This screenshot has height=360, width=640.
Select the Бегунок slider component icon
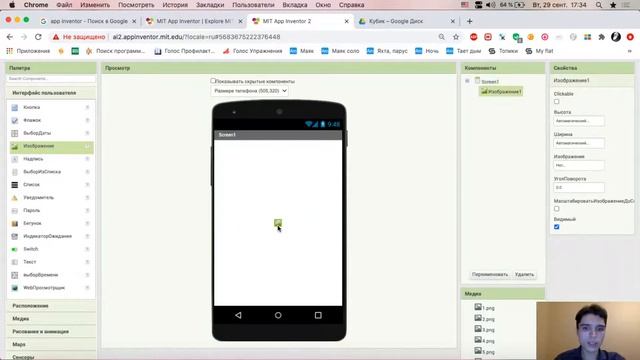pyautogui.click(x=15, y=223)
